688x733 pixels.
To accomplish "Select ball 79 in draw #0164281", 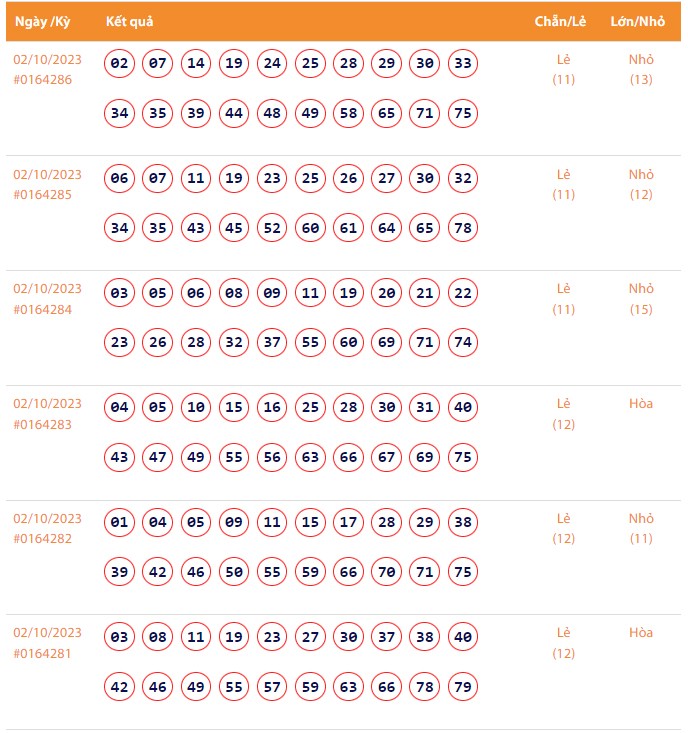I will pyautogui.click(x=462, y=686).
